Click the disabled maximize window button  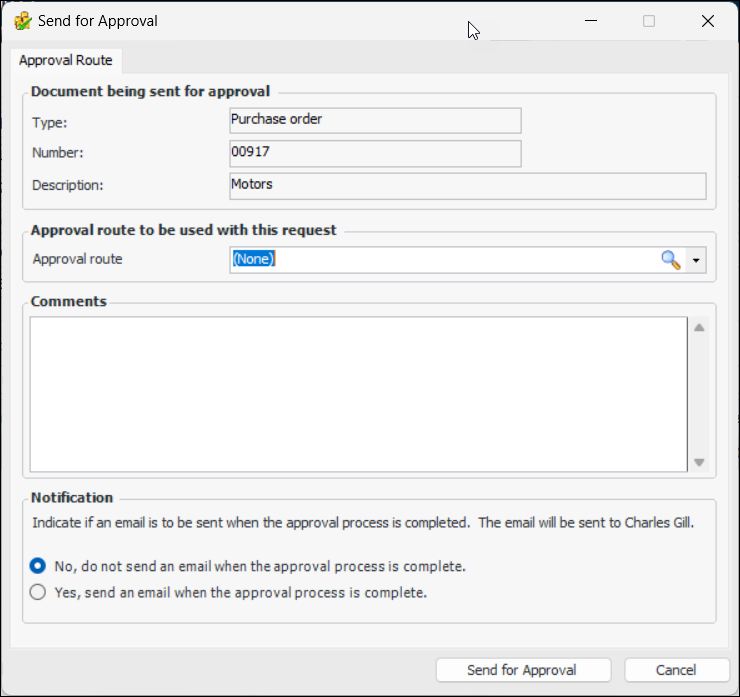pyautogui.click(x=649, y=21)
